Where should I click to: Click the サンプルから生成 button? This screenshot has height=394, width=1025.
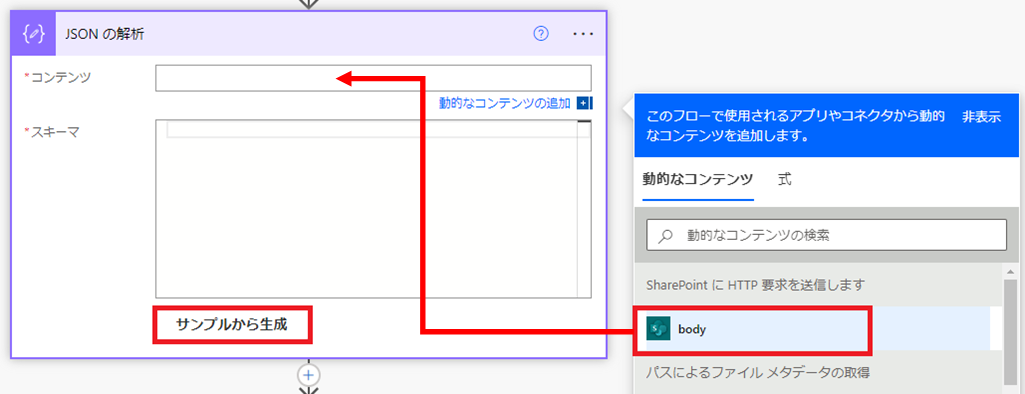(232, 324)
